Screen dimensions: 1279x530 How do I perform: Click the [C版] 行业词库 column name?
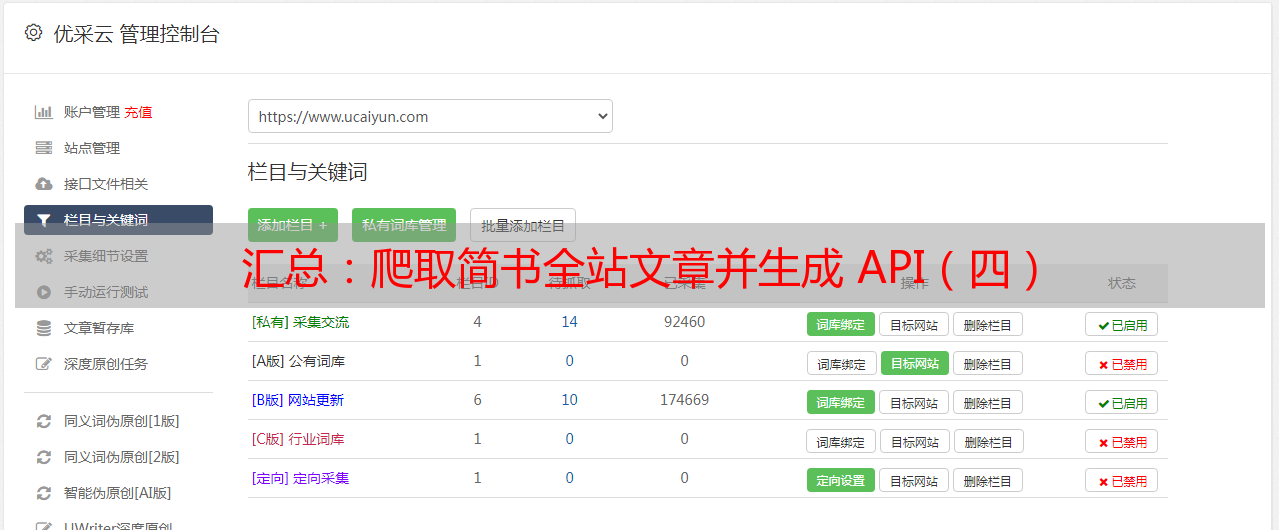(x=298, y=439)
